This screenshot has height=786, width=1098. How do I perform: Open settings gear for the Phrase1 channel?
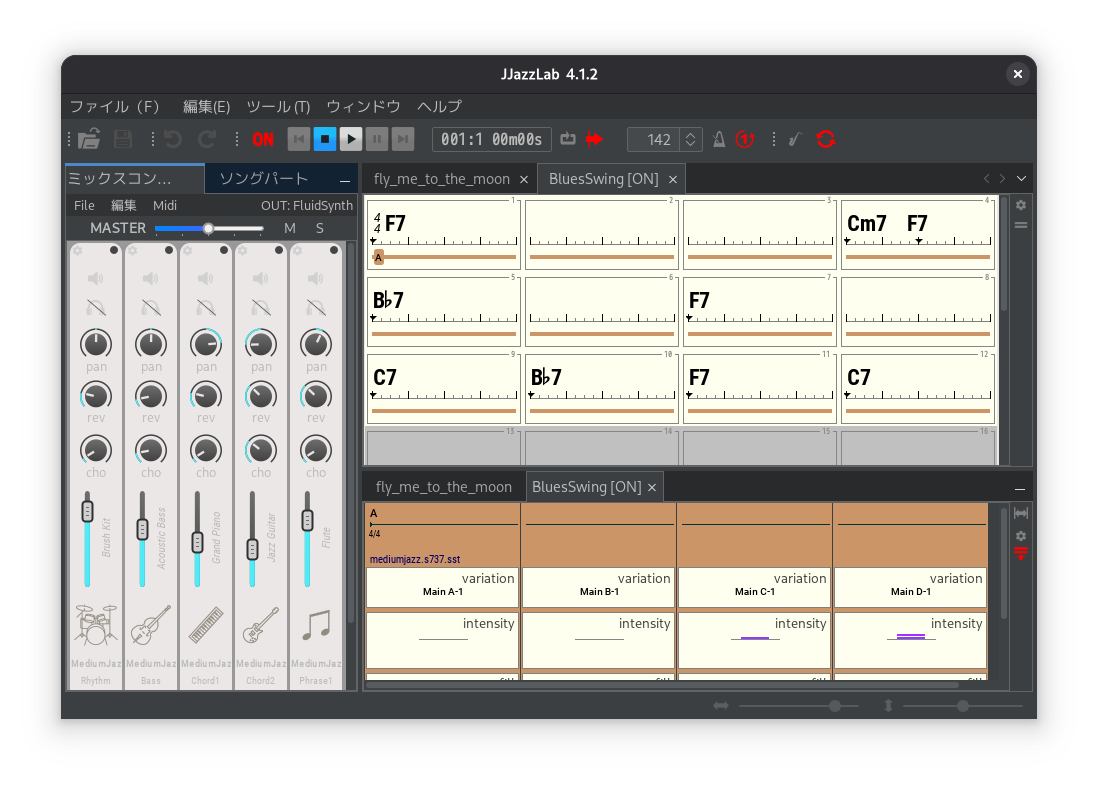298,250
